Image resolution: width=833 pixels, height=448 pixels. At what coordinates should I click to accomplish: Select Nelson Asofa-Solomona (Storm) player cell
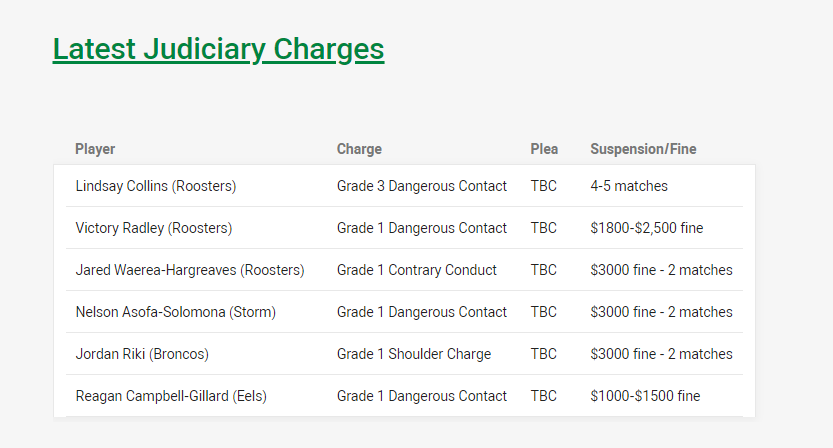coord(176,312)
